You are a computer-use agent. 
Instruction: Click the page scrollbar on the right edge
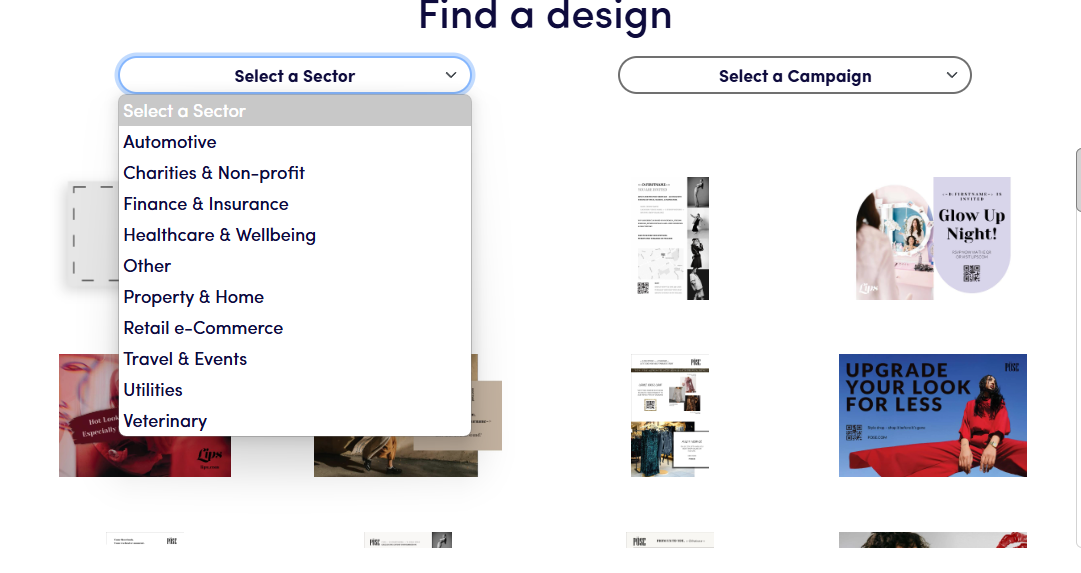(x=1077, y=180)
